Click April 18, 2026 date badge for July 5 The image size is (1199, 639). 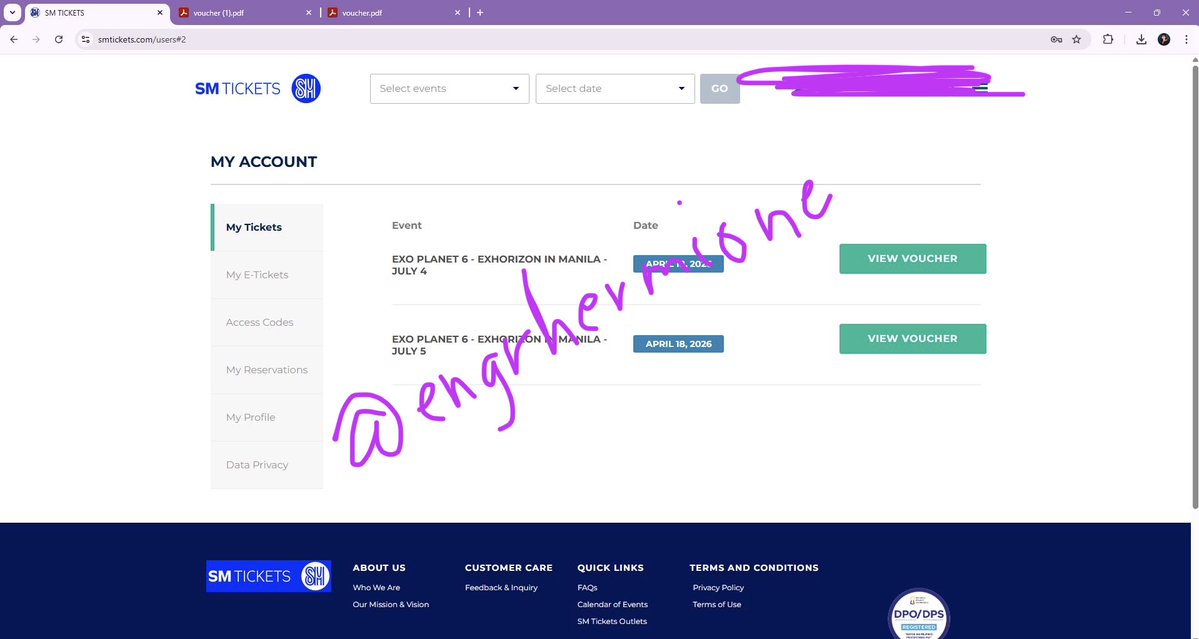coord(678,344)
